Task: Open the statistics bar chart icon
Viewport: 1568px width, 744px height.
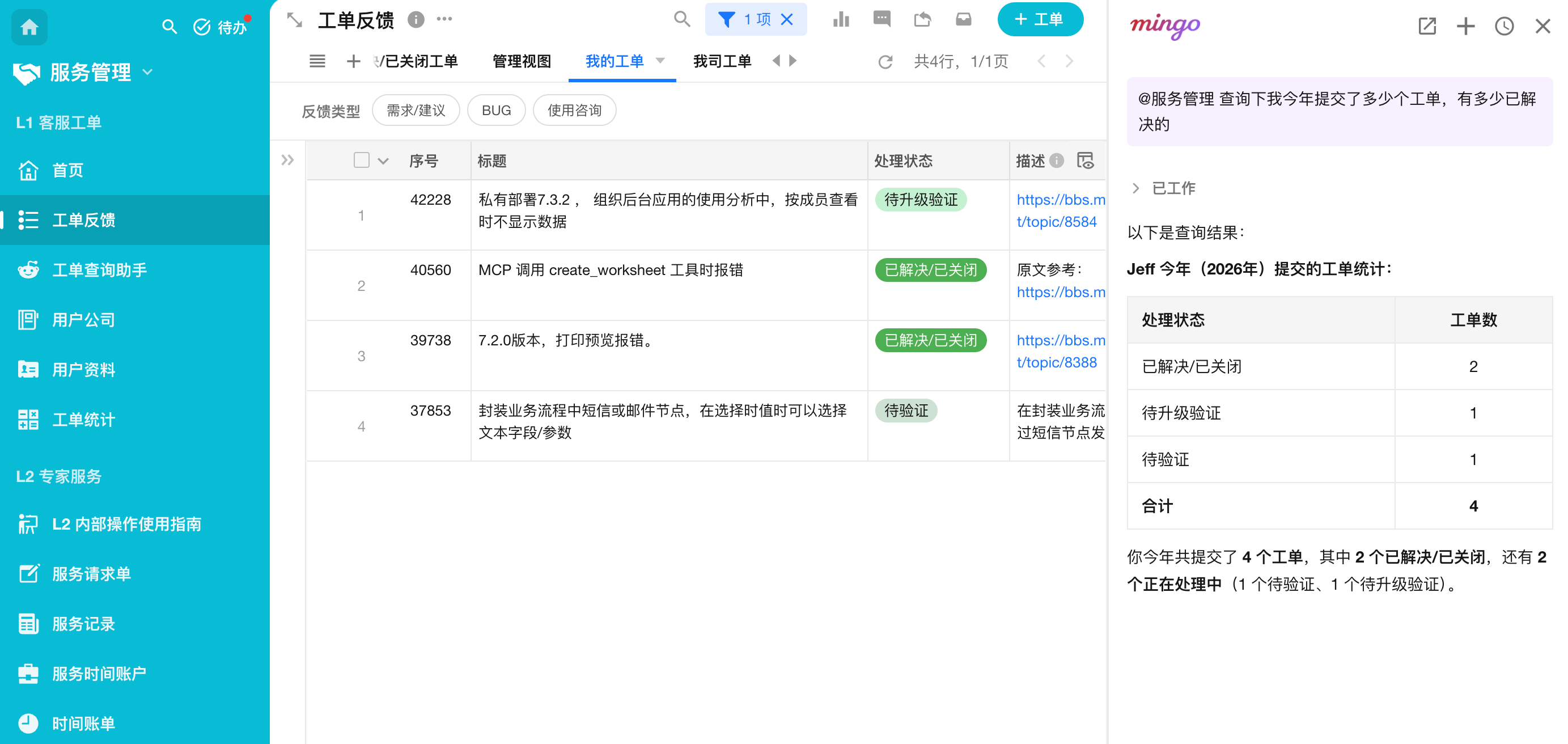Action: pos(841,19)
